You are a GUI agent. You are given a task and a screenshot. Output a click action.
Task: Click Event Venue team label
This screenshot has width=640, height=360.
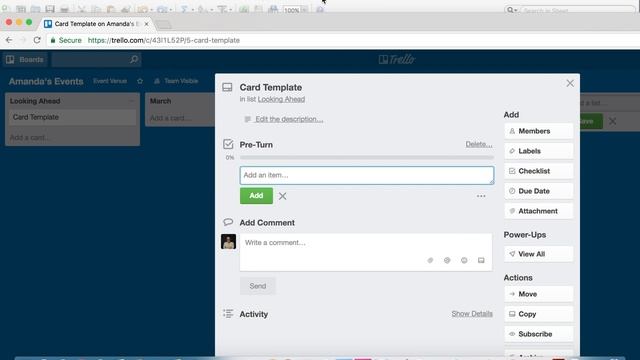click(x=110, y=81)
